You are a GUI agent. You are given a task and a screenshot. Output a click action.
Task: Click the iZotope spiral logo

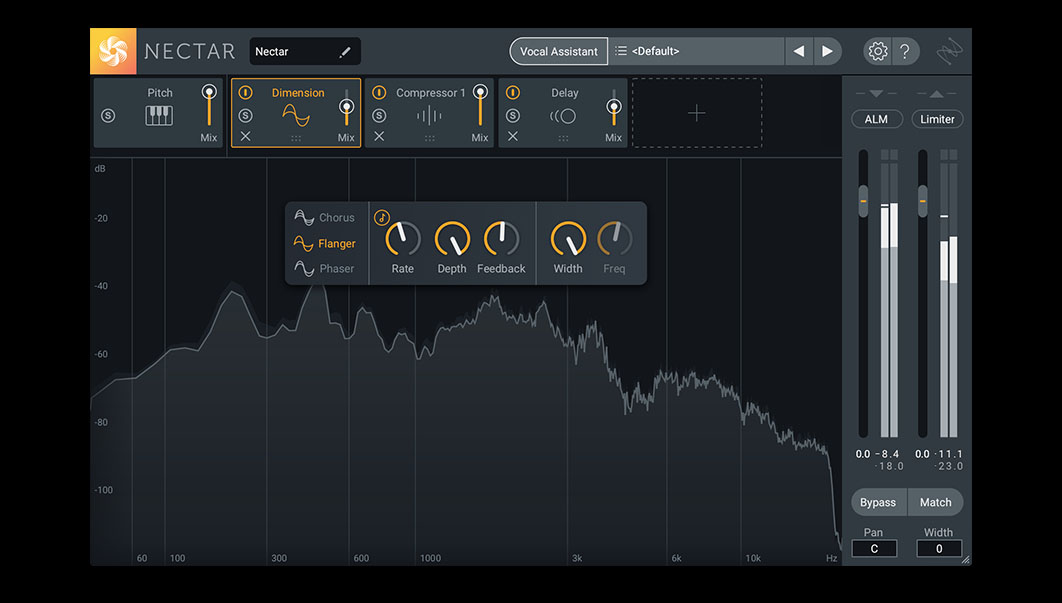click(112, 50)
